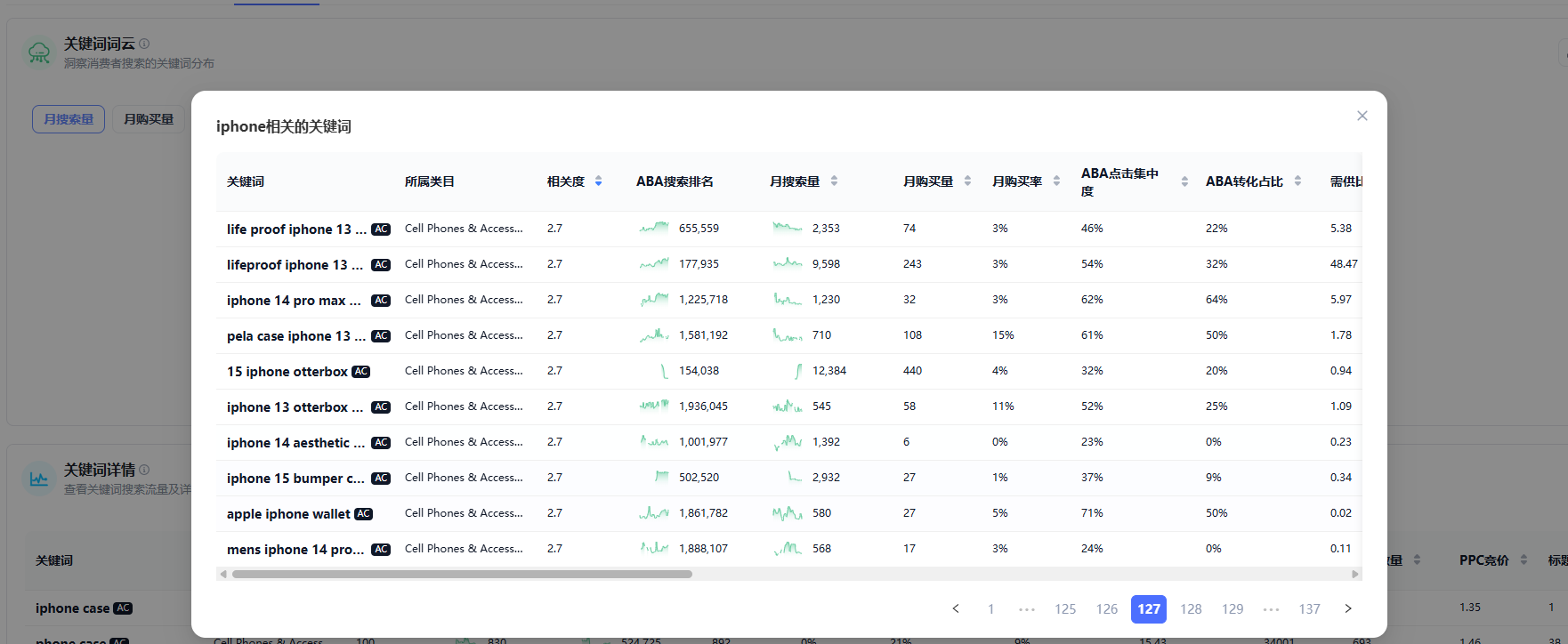Click 所属类目 column header
This screenshot has height=644, width=1568.
430,181
